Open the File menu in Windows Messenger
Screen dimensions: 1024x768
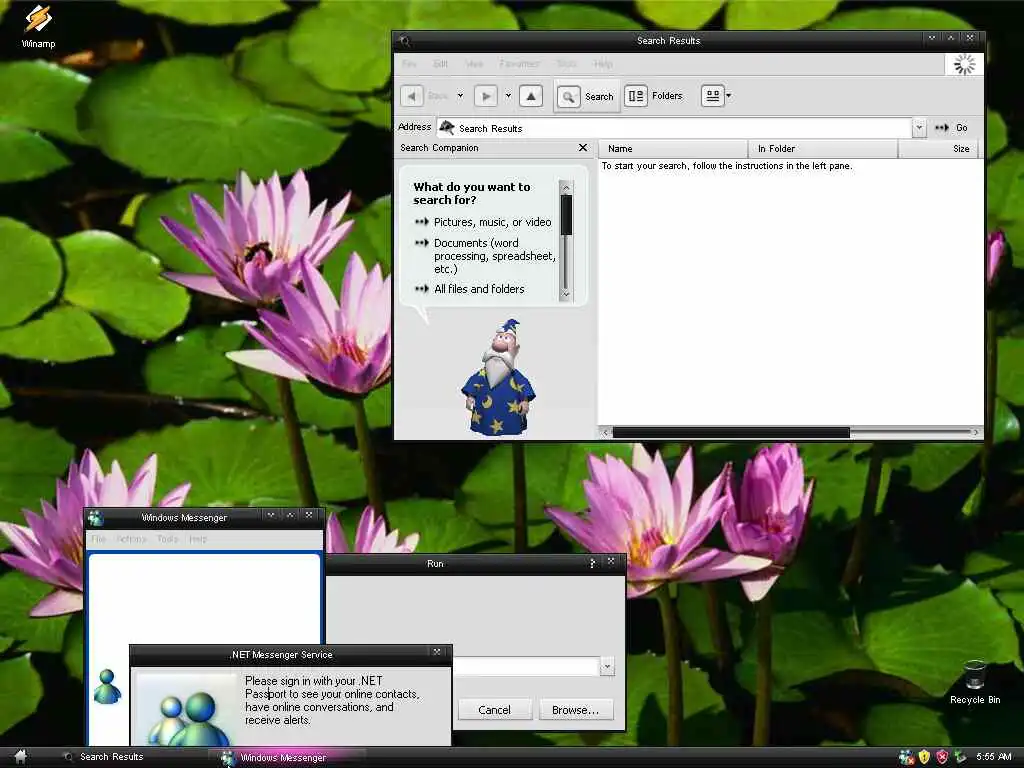coord(99,539)
